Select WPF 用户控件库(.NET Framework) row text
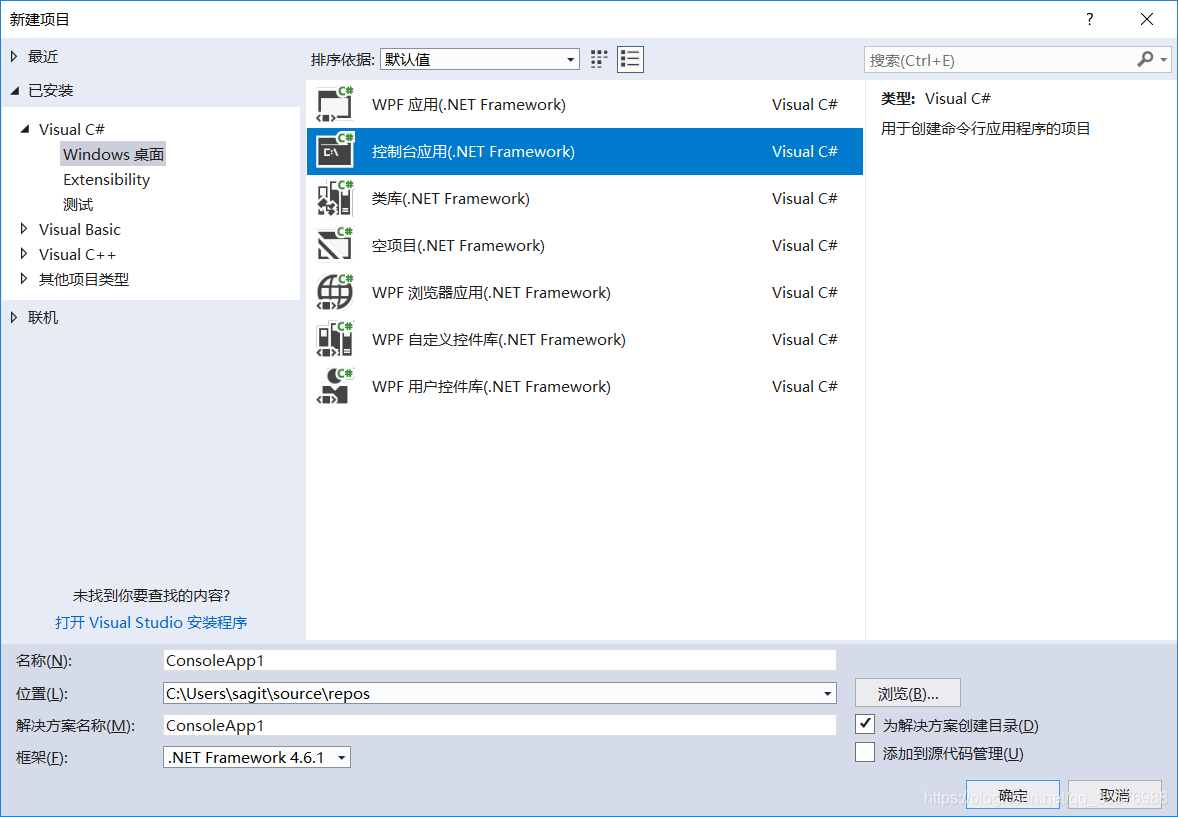 (x=491, y=386)
